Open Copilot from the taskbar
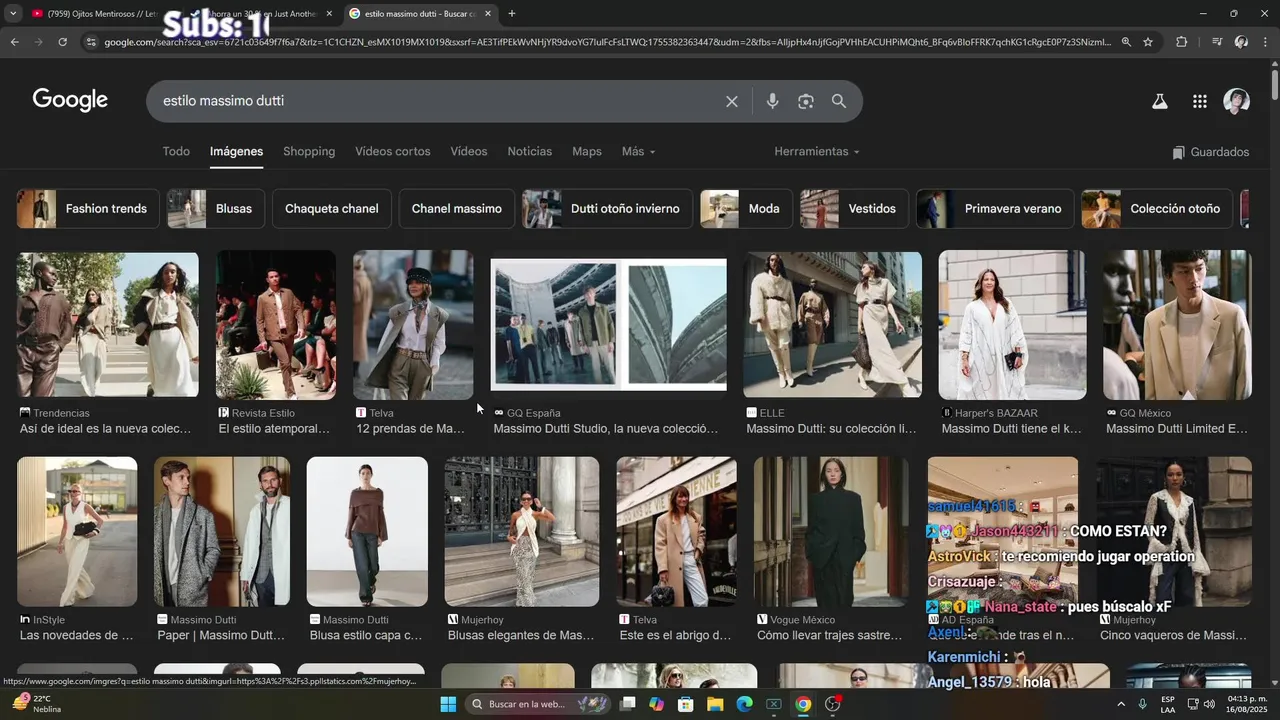Viewport: 1280px width, 720px height. point(656,704)
